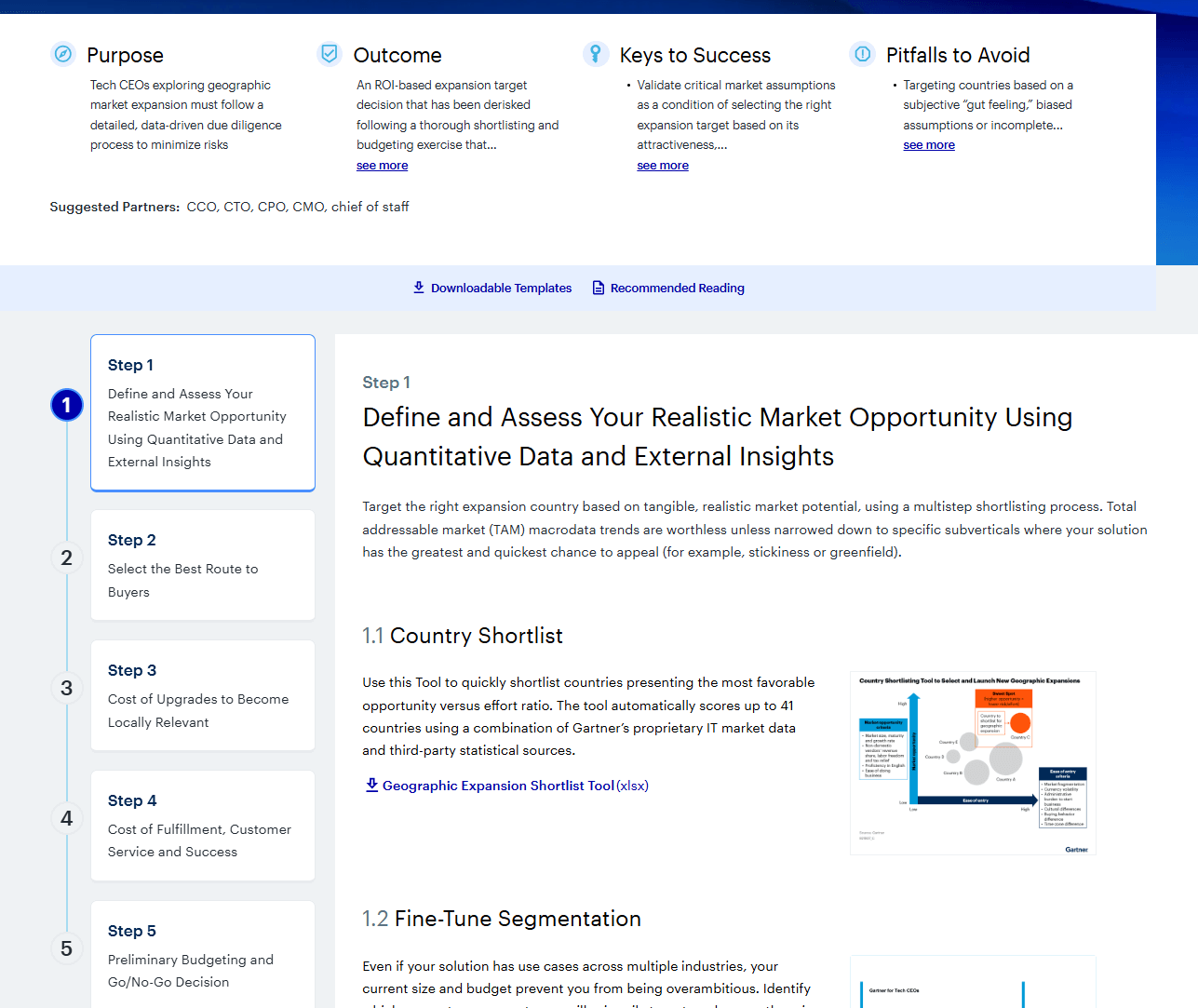This screenshot has width=1198, height=1008.
Task: Expand Outcome text with see more
Action: pos(382,166)
